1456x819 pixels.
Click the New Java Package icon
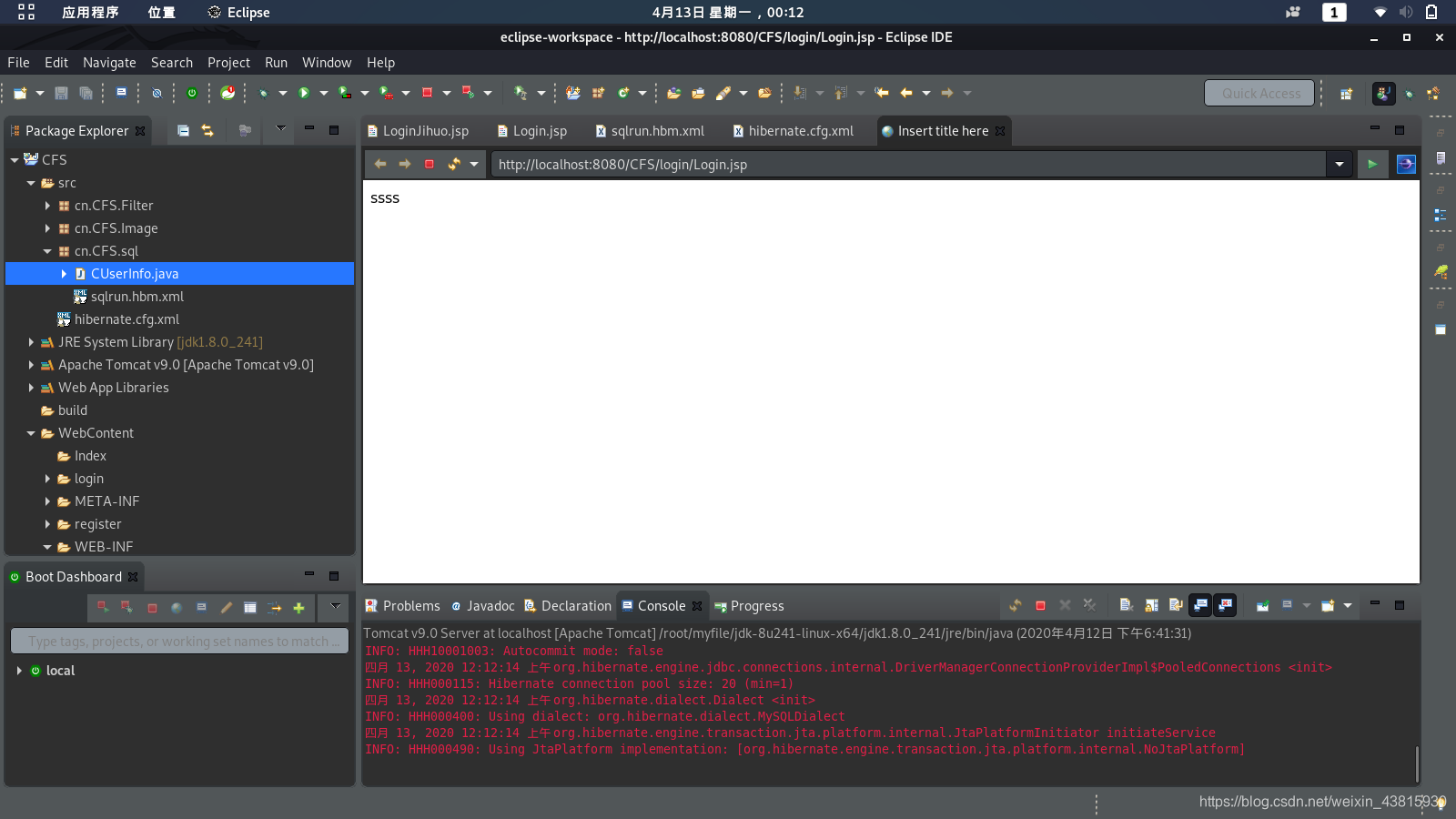point(598,93)
